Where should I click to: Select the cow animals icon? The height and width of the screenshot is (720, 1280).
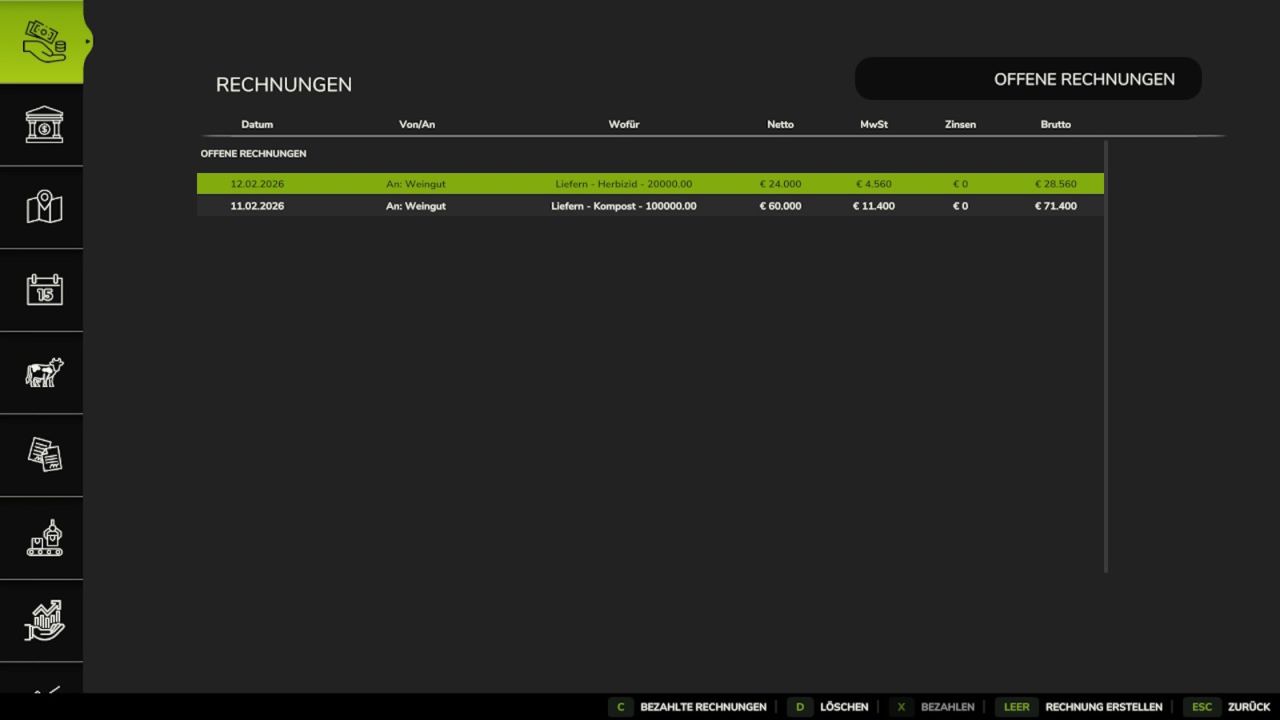pyautogui.click(x=41, y=373)
